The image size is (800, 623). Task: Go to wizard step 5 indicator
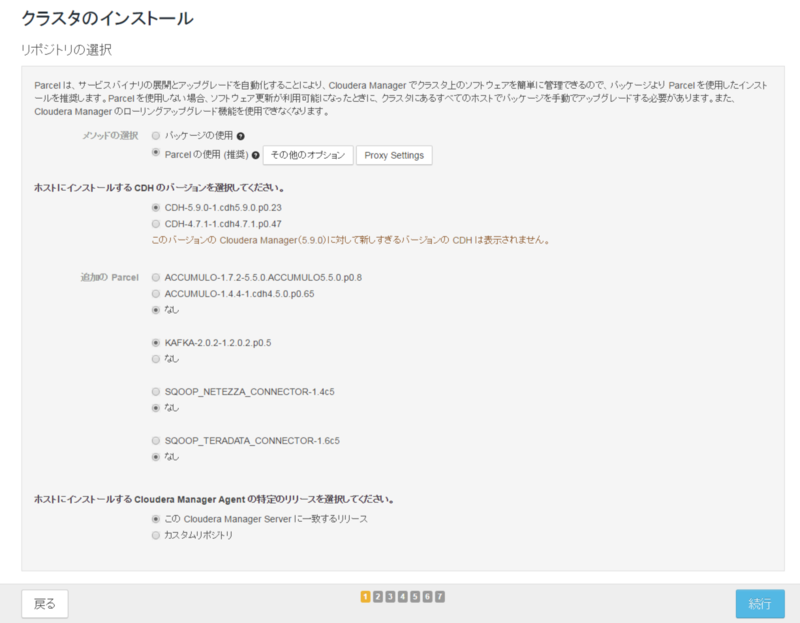[x=415, y=596]
